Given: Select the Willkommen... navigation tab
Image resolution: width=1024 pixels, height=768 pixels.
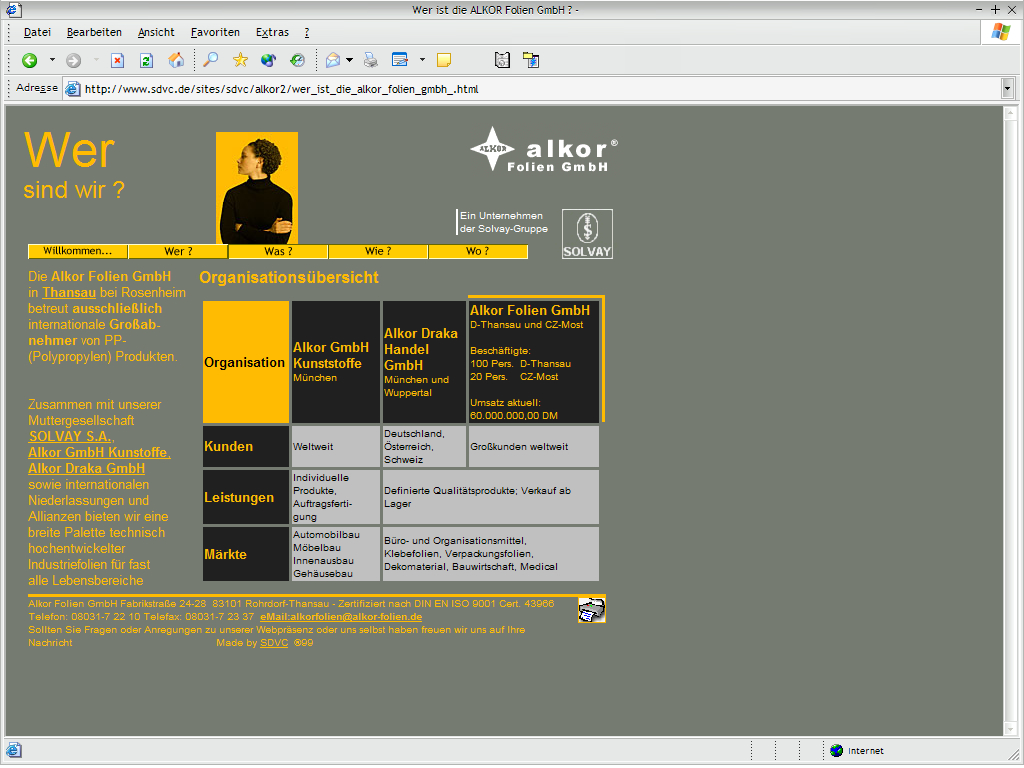Looking at the screenshot, I should pos(78,251).
